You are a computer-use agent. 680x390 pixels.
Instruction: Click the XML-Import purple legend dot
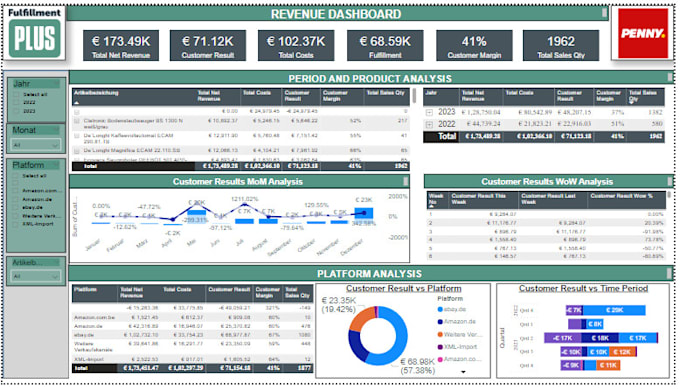click(440, 347)
